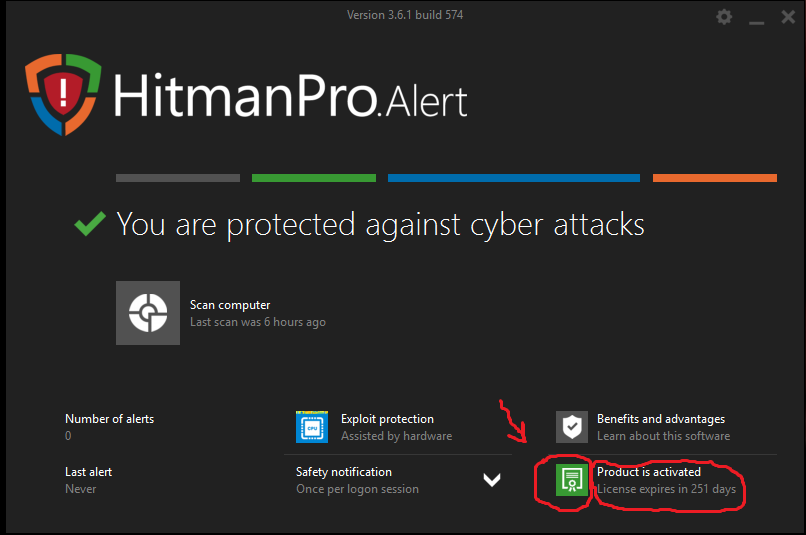Select the green tab bar
806x535 pixels.
(x=314, y=178)
